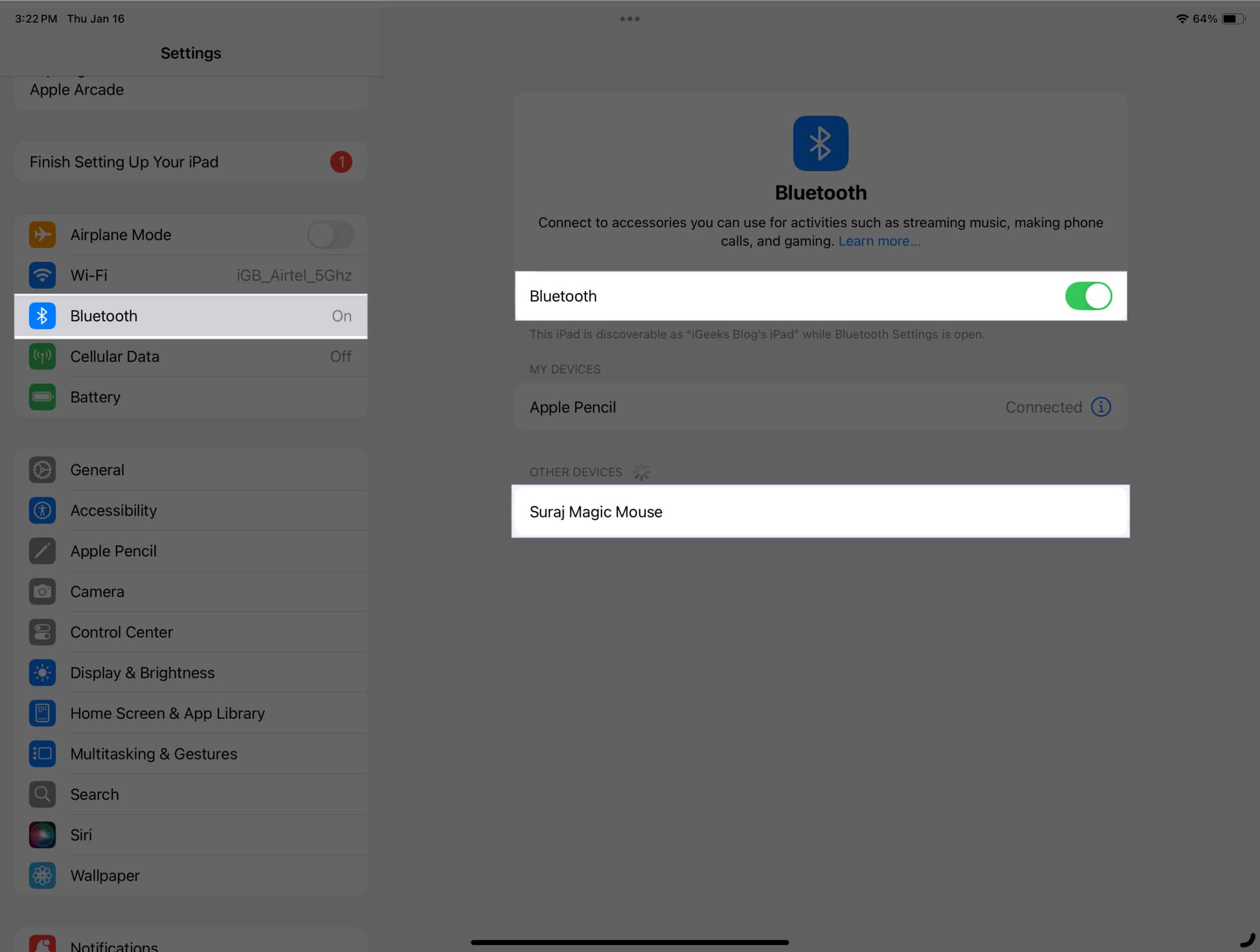Tap the Wi-Fi settings icon

point(43,275)
